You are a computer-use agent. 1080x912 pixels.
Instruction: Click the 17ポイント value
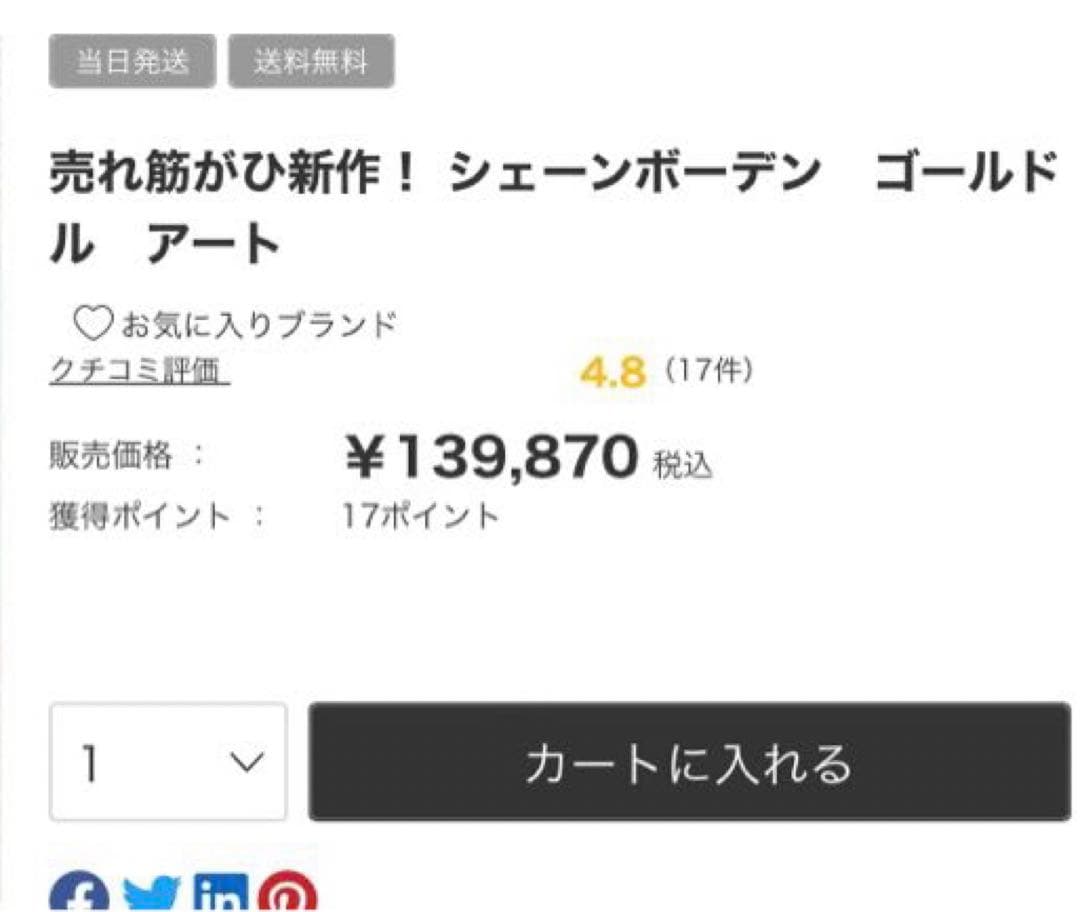point(420,516)
